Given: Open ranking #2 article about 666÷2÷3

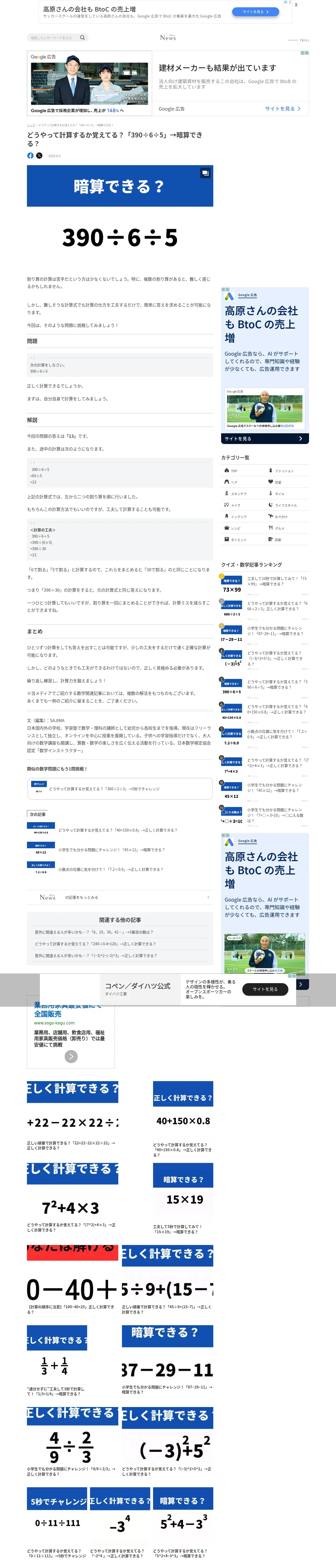Looking at the screenshot, I should click(277, 606).
